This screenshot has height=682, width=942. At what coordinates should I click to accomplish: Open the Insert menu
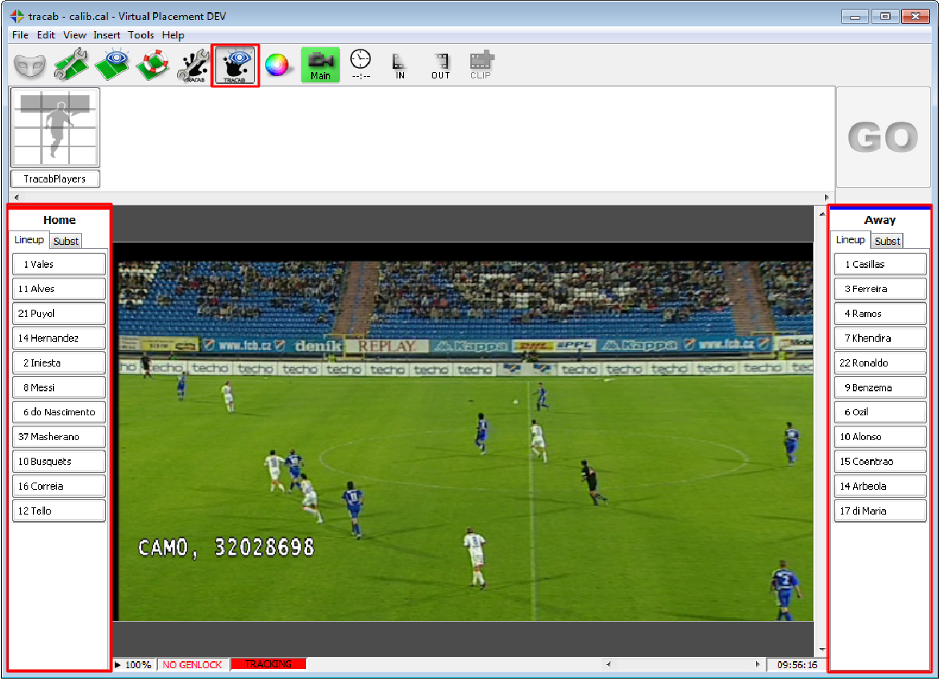(107, 35)
